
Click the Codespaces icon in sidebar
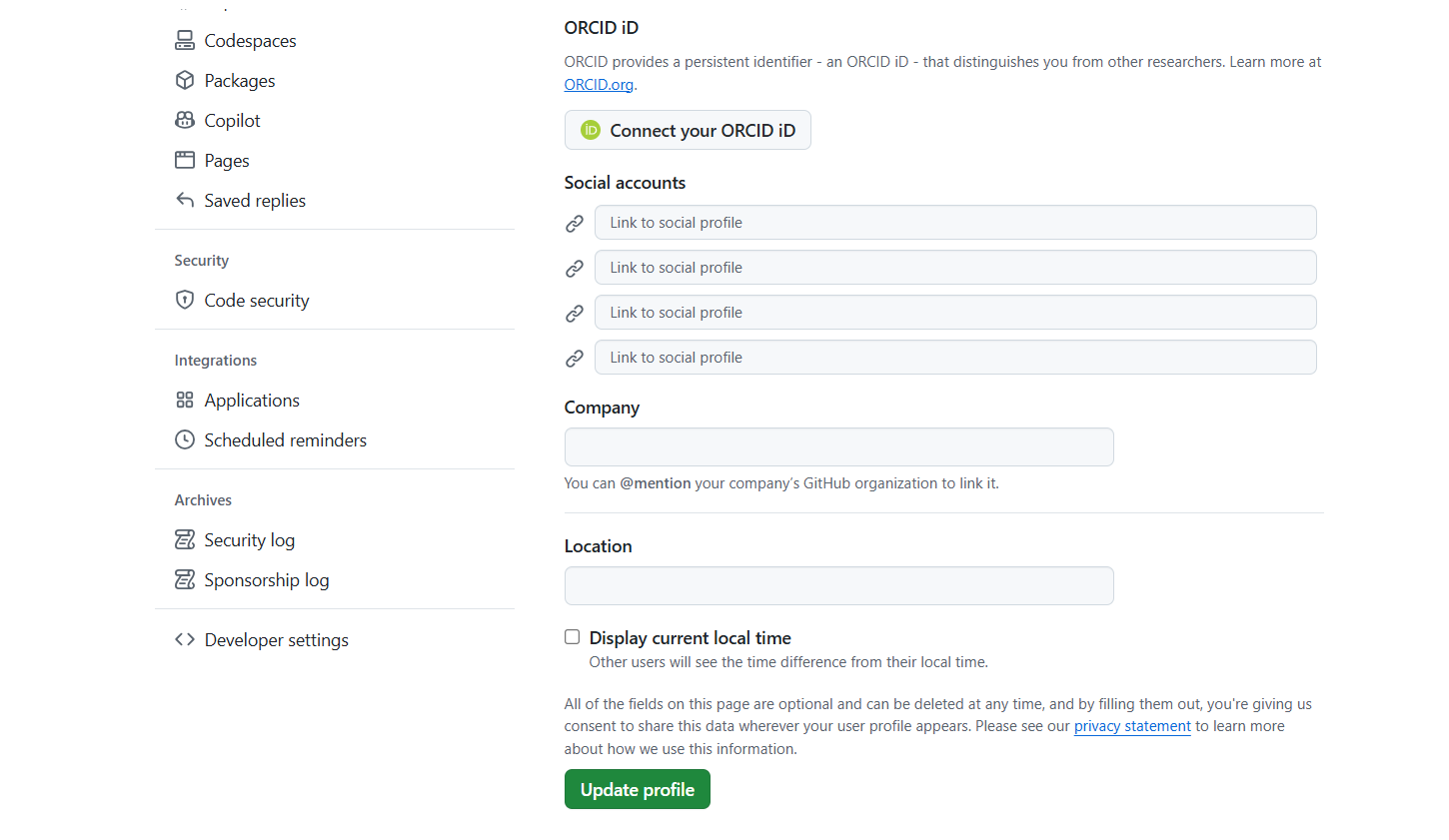(x=185, y=40)
